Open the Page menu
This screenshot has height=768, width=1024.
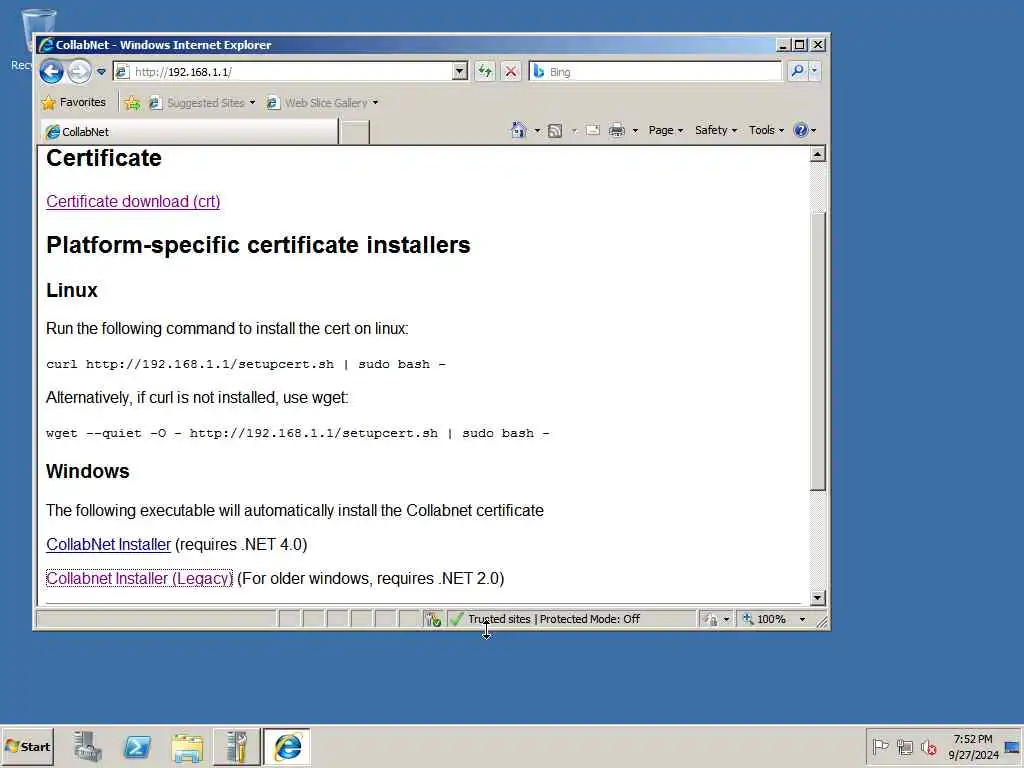(x=665, y=130)
